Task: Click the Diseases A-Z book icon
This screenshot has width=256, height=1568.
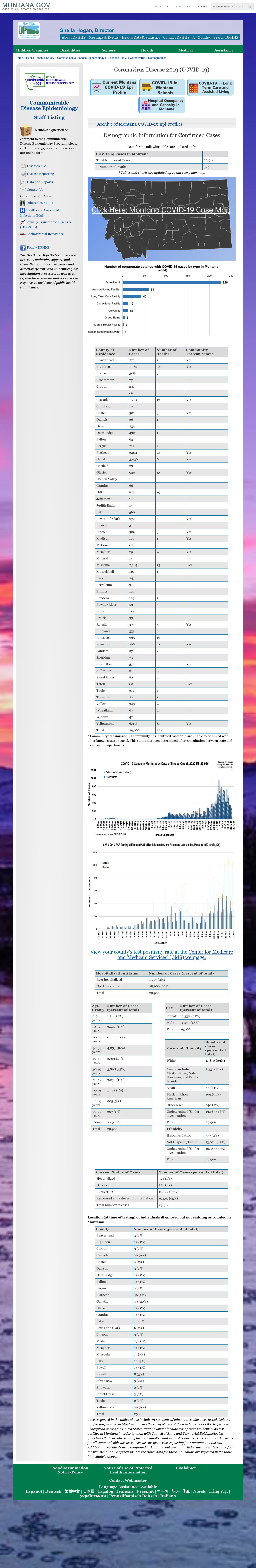Action: point(22,166)
